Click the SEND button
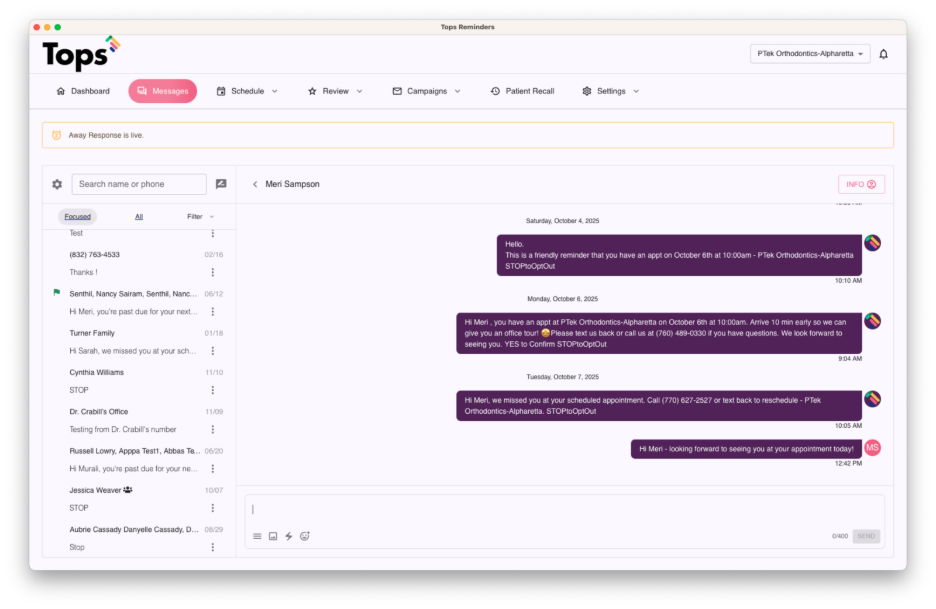936x609 pixels. [x=866, y=536]
